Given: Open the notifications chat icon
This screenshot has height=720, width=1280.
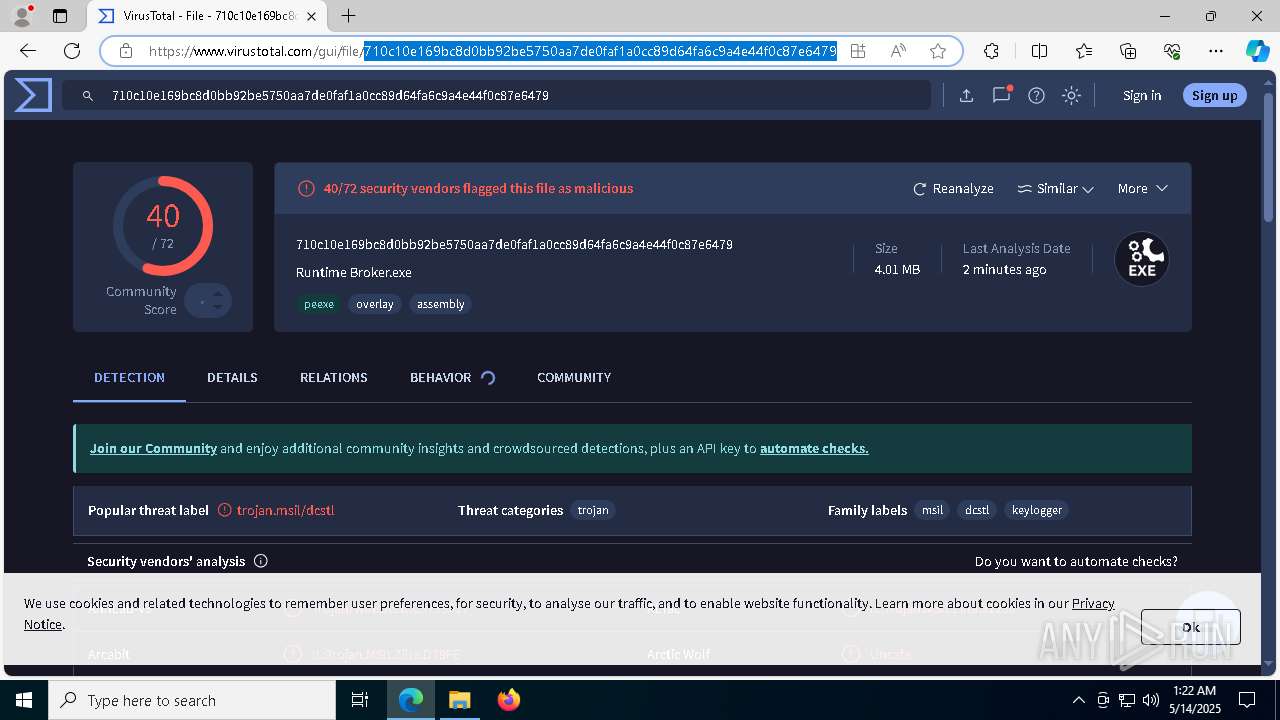Looking at the screenshot, I should pos(1001,95).
